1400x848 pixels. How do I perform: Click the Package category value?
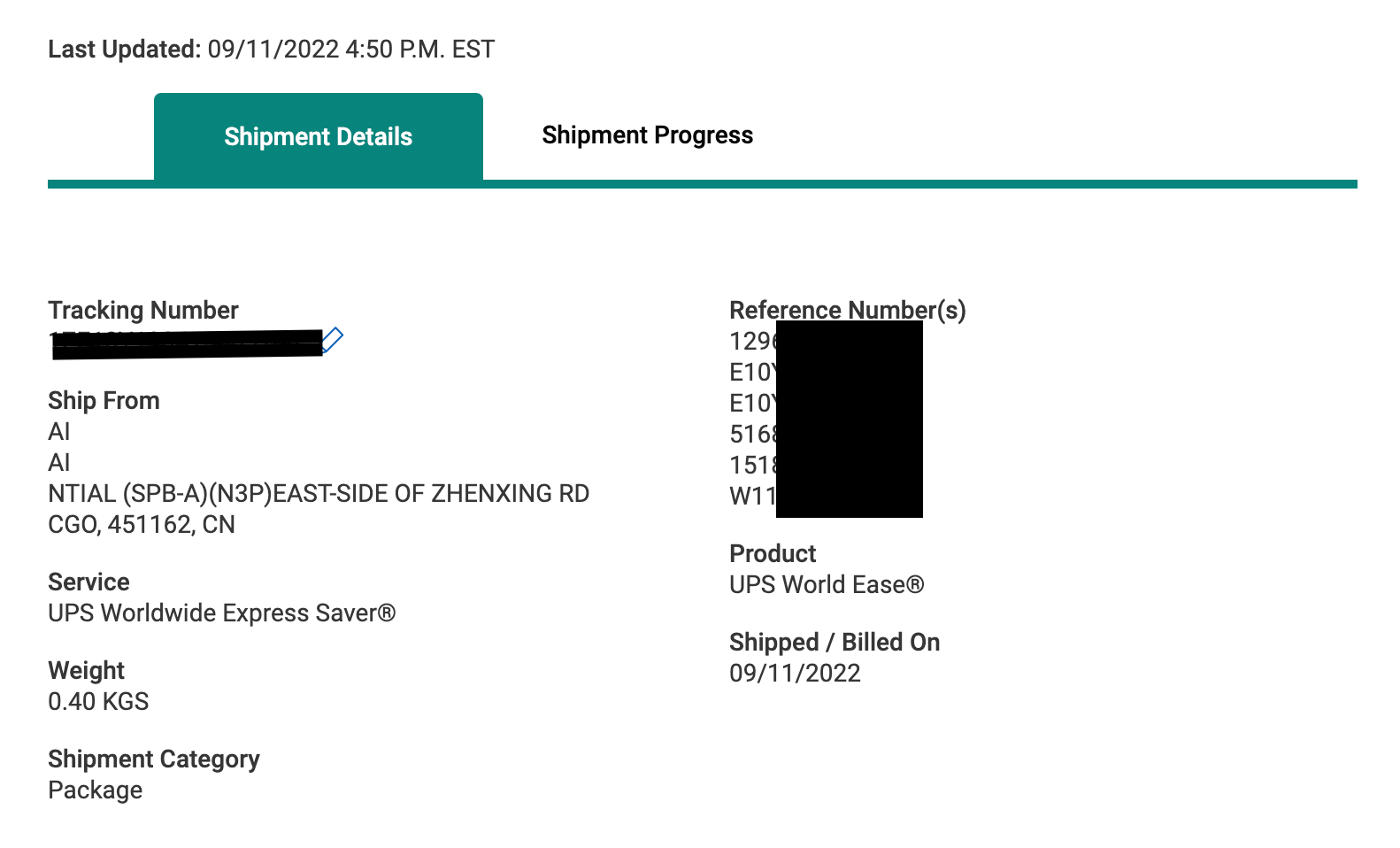point(95,790)
